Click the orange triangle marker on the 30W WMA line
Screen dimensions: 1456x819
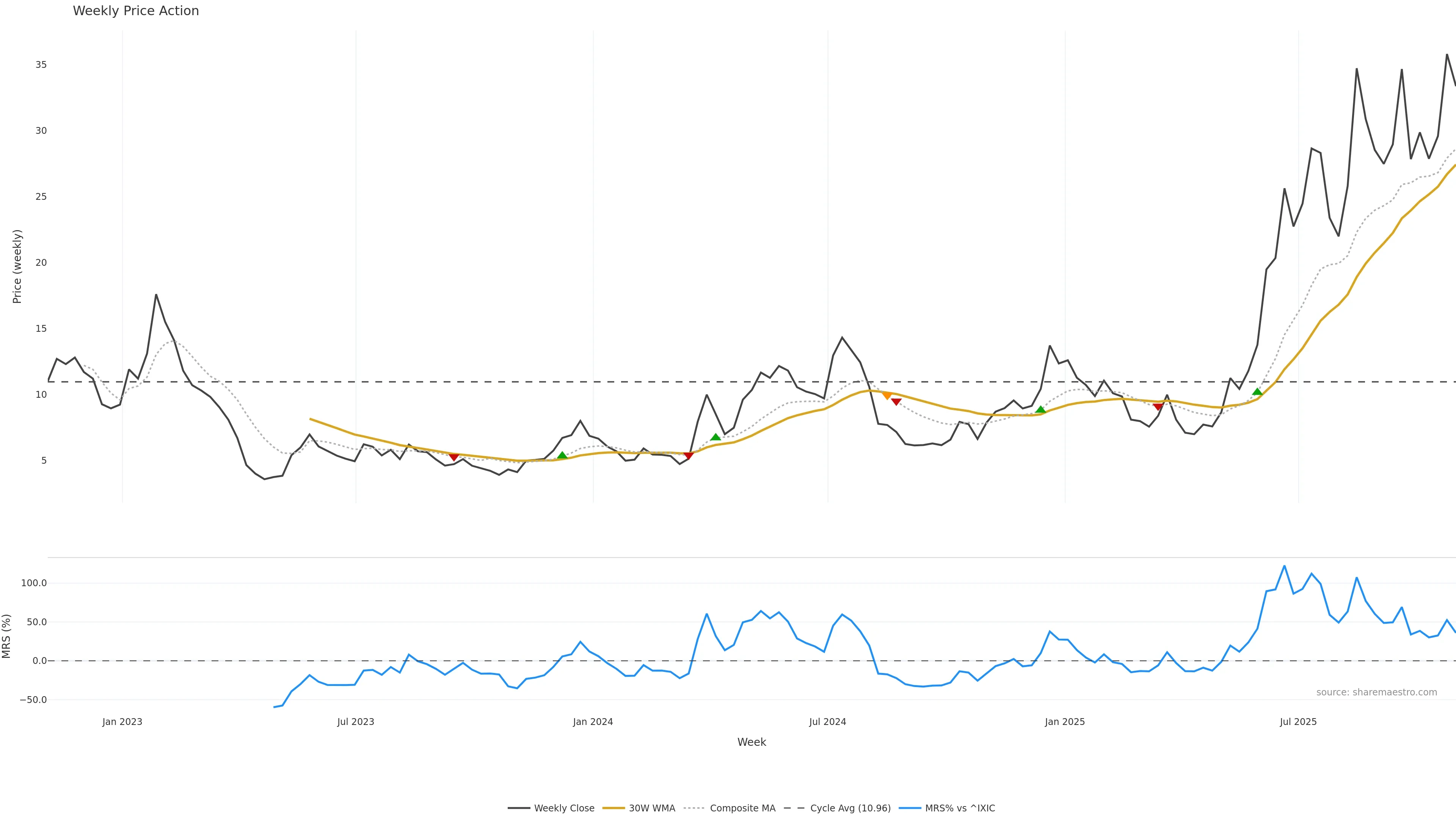(x=887, y=395)
